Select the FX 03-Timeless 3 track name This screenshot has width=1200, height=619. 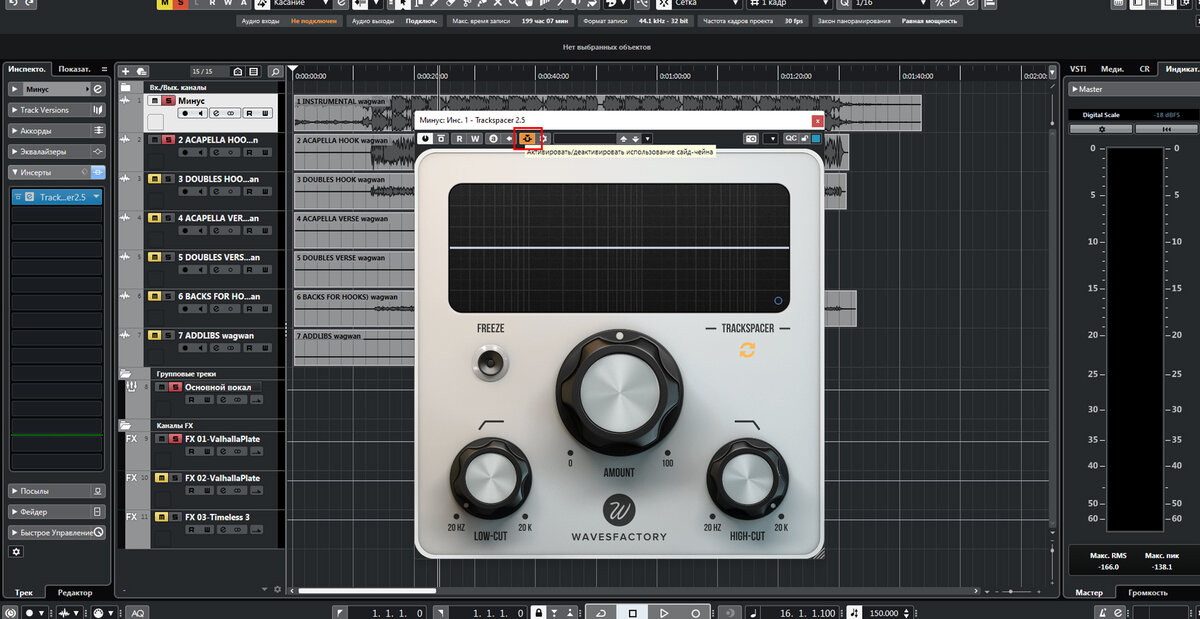point(217,517)
